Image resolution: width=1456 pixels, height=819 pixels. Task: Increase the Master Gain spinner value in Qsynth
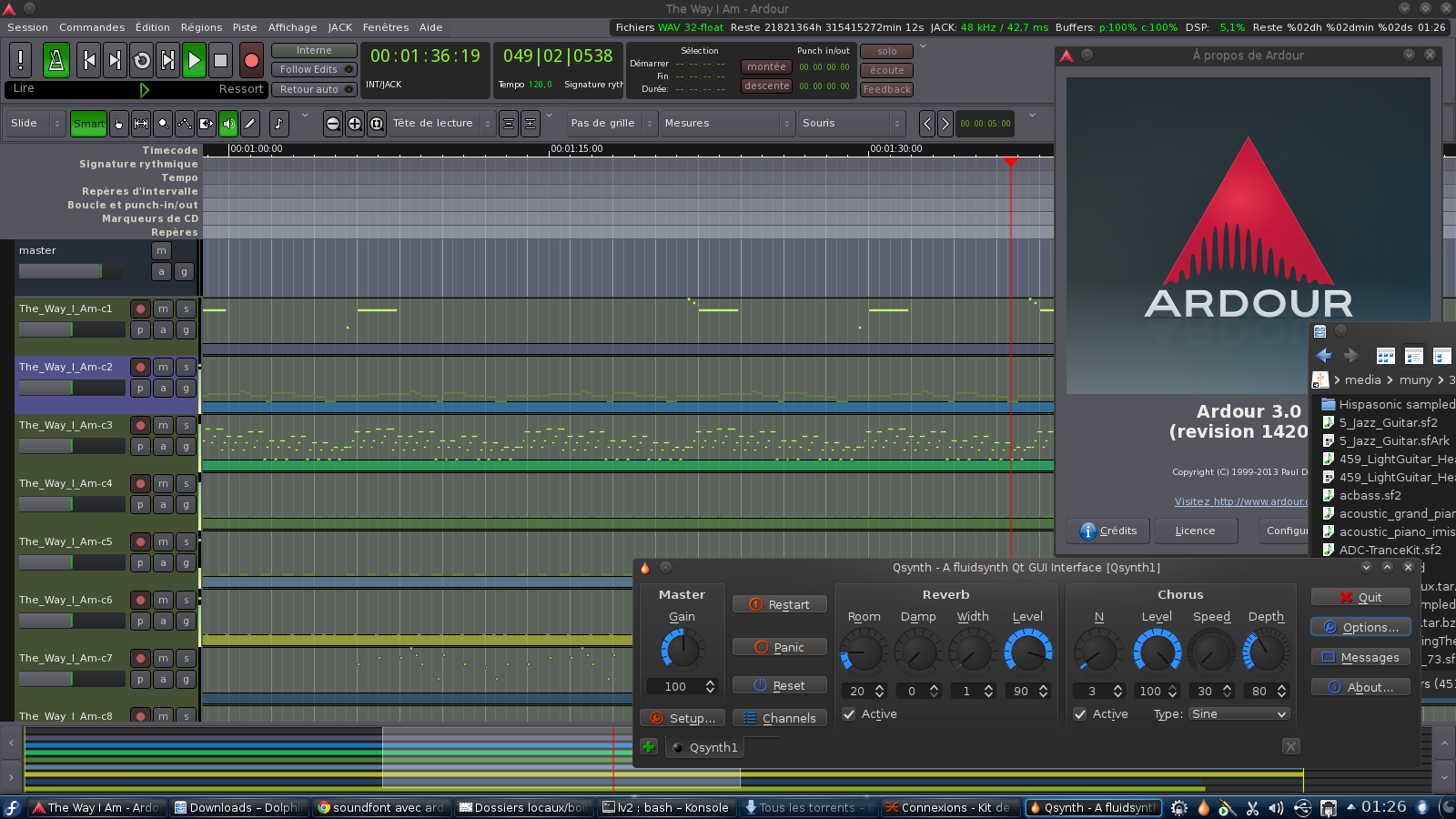[710, 682]
